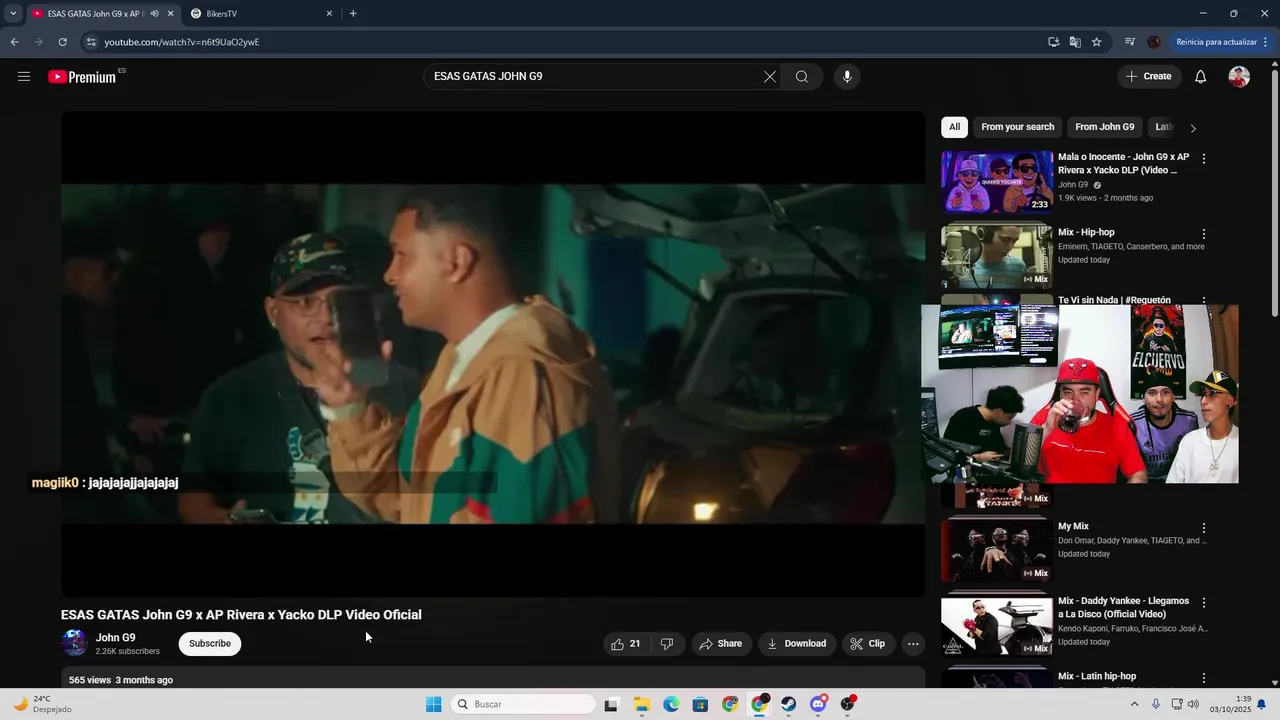Open Discord from the taskbar
This screenshot has height=720, width=1280.
[x=818, y=704]
